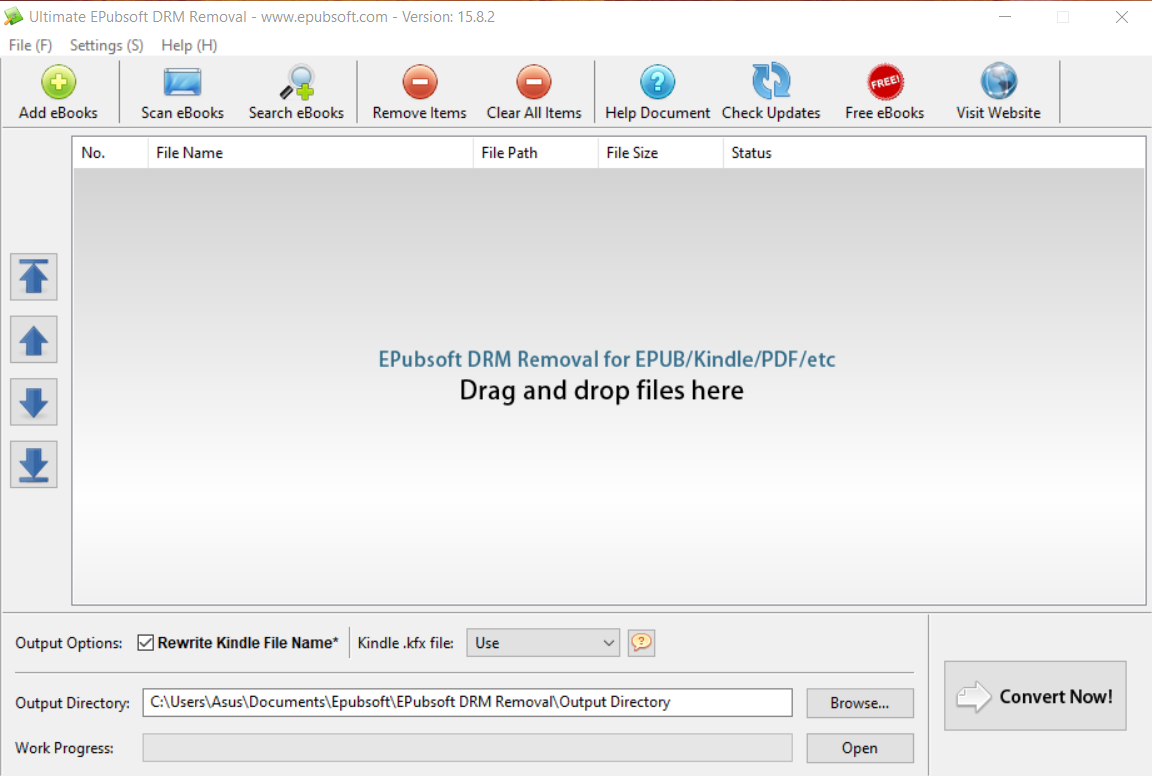Click the File Name column header
Image resolution: width=1152 pixels, height=776 pixels.
311,153
